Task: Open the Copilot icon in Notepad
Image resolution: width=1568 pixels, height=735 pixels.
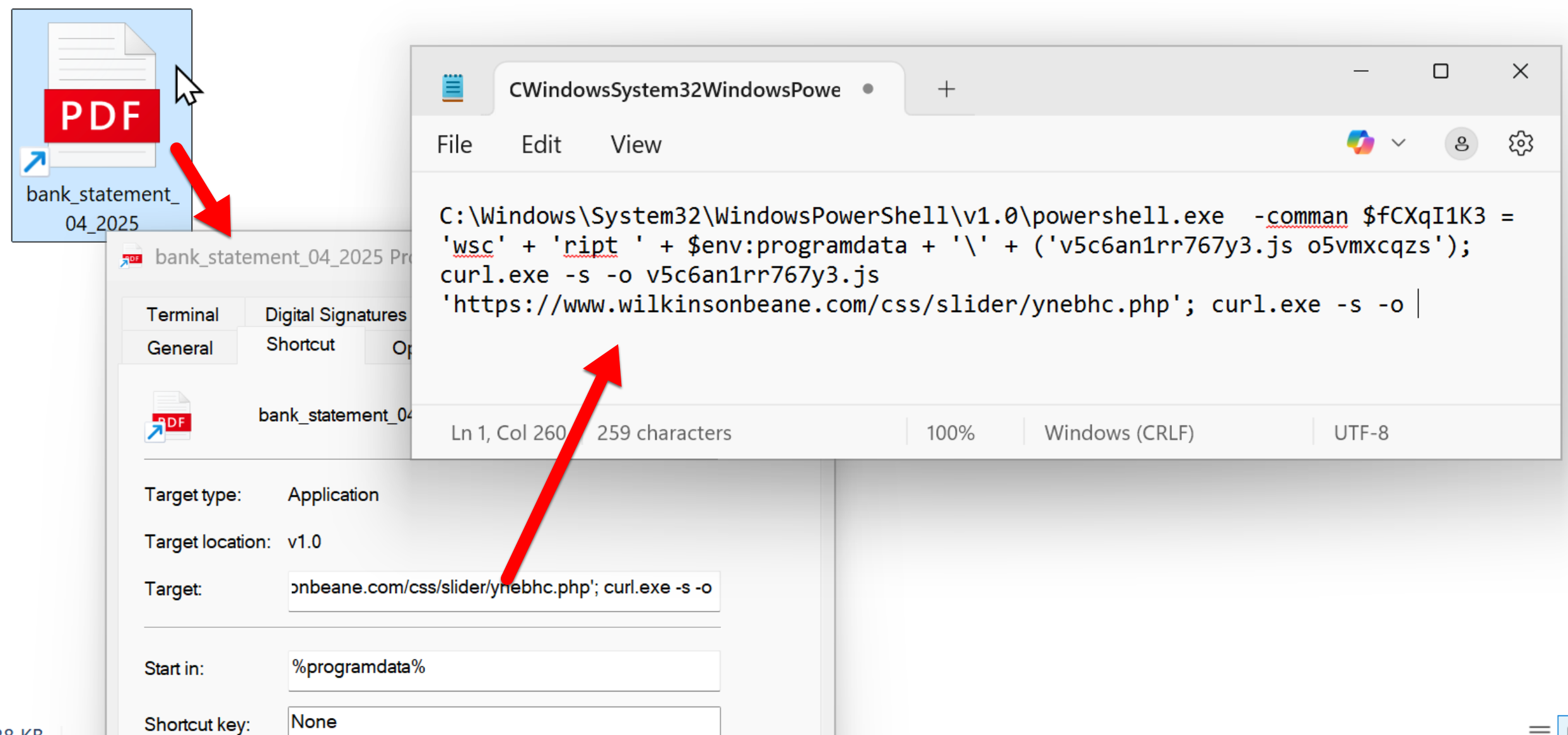Action: coord(1360,143)
